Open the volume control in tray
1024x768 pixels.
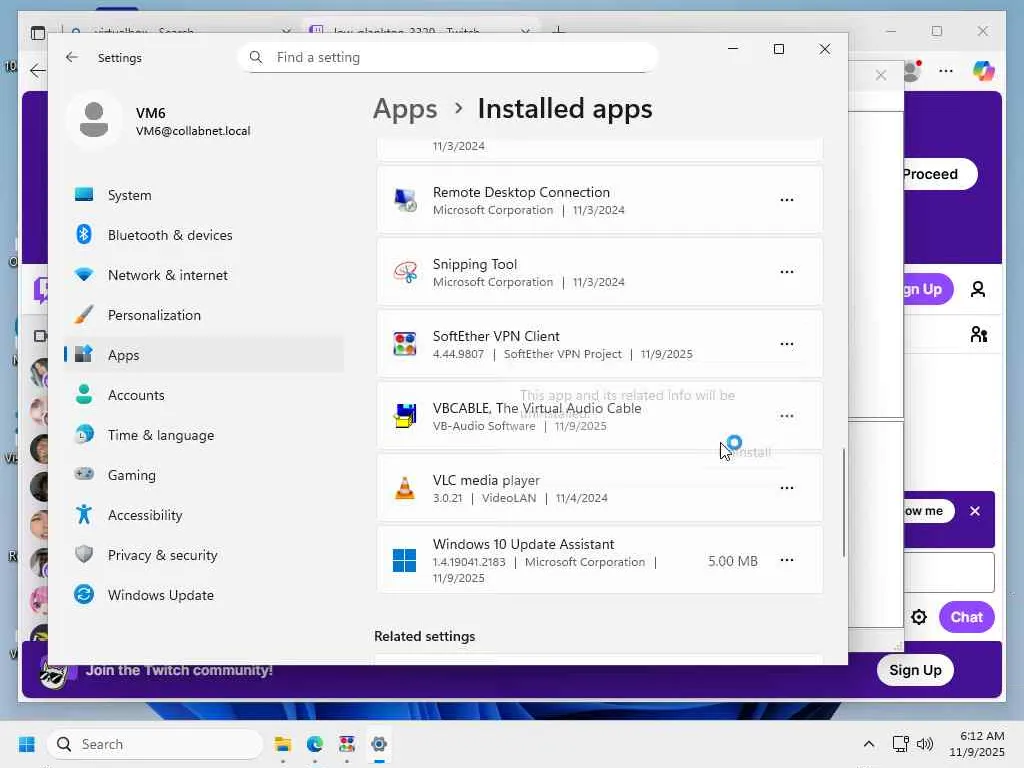point(925,744)
